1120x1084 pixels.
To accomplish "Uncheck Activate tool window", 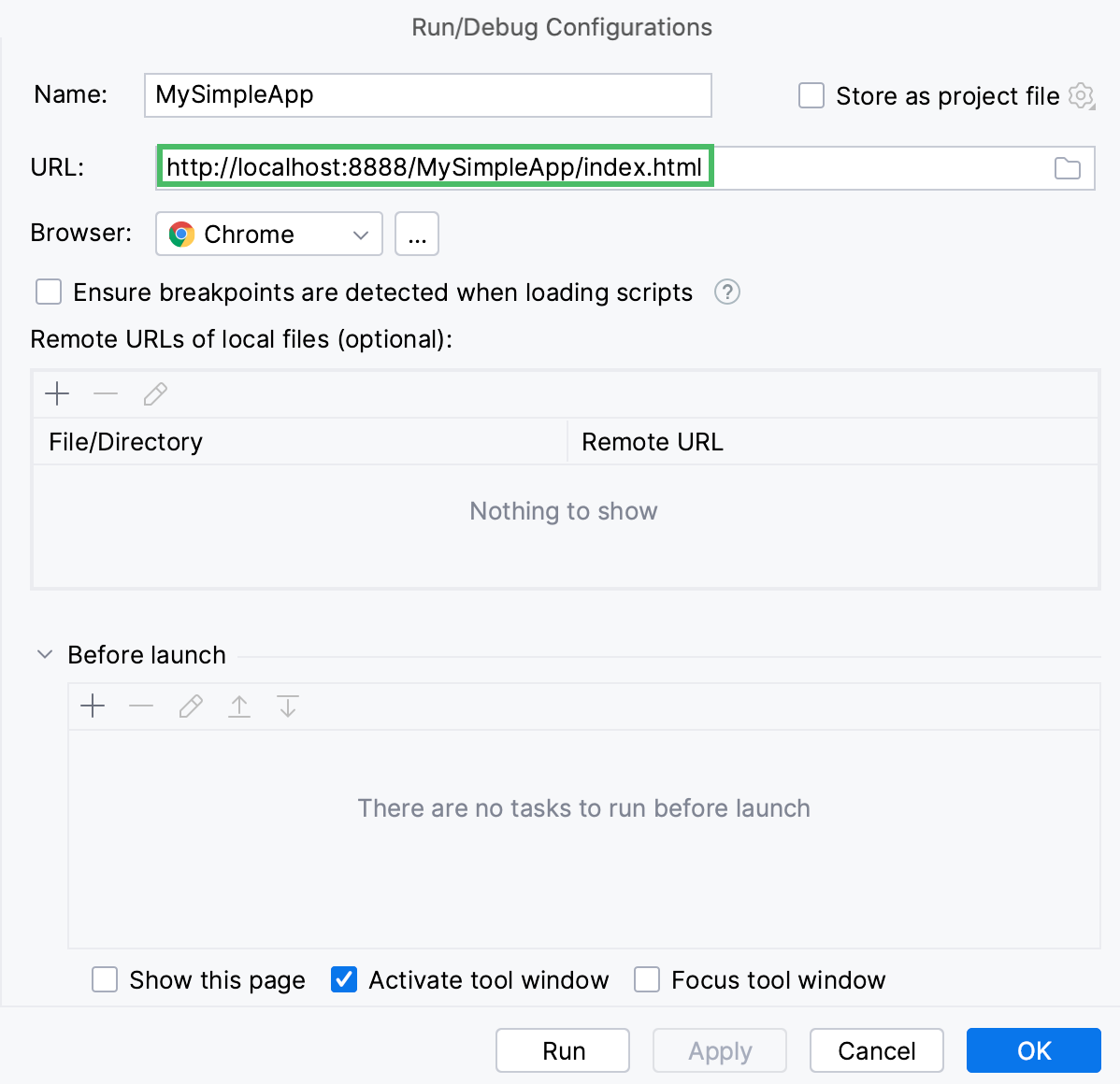I will click(x=344, y=979).
